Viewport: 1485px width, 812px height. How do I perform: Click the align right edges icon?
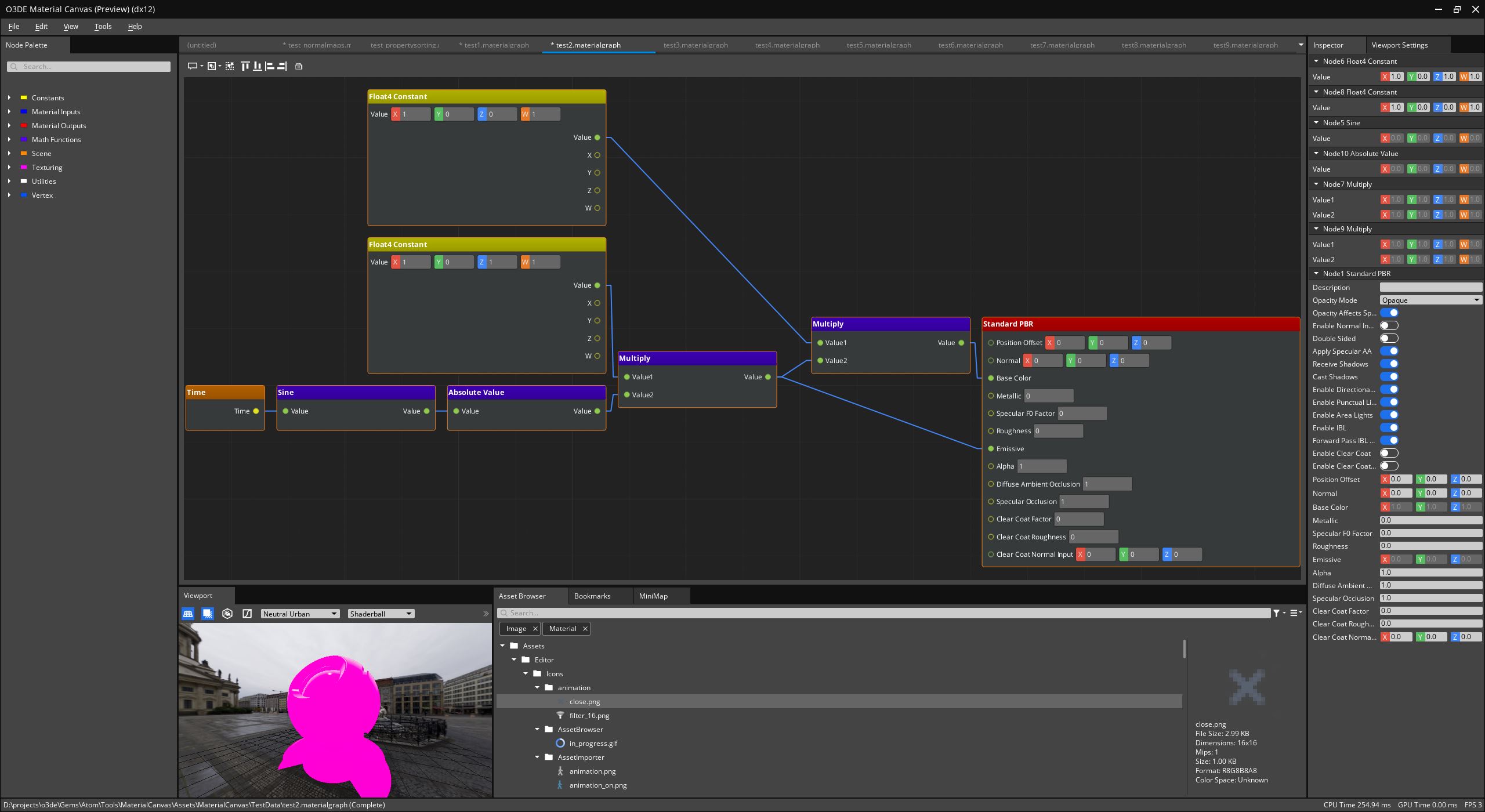pos(282,66)
